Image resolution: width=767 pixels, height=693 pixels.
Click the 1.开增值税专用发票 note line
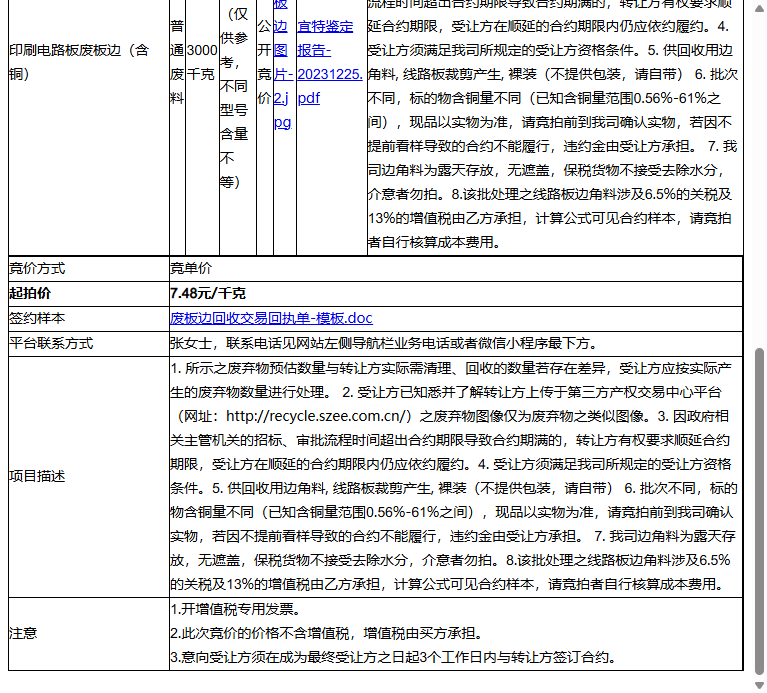(236, 609)
